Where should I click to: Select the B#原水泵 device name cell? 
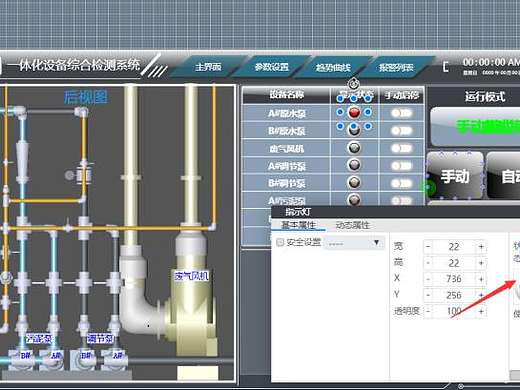coord(287,131)
